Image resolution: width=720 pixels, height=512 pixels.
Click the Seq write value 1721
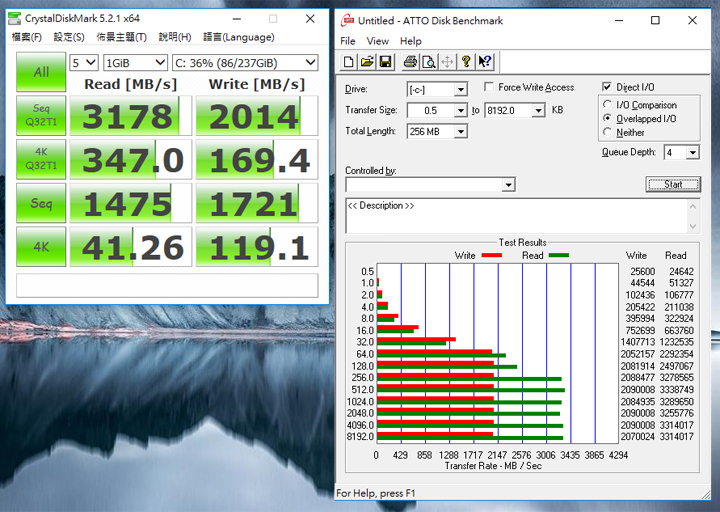[x=257, y=203]
